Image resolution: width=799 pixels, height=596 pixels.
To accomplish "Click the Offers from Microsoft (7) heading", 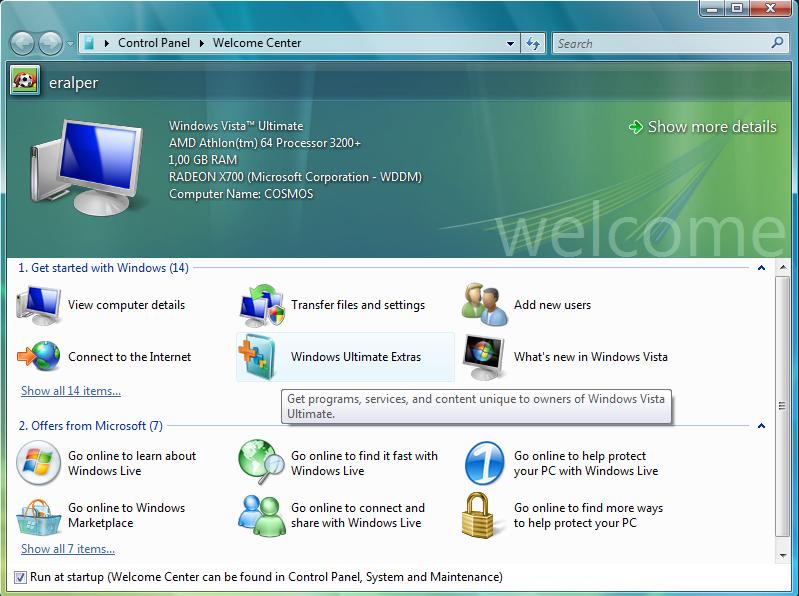I will [91, 426].
